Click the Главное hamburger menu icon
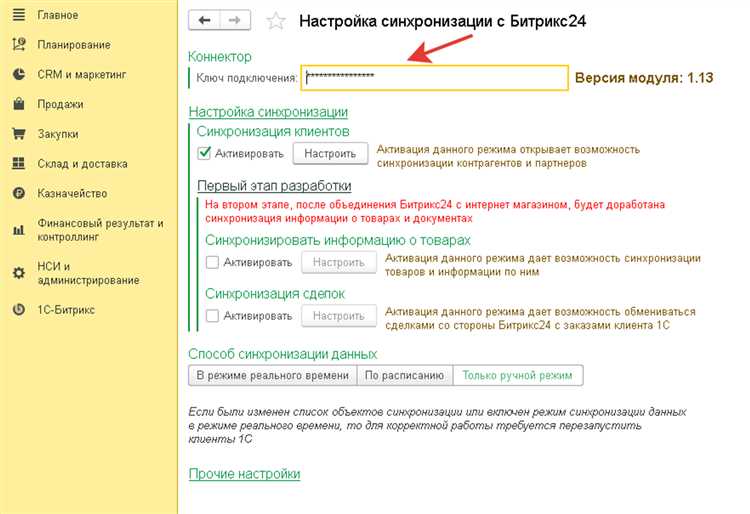This screenshot has height=514, width=750. pos(19,15)
